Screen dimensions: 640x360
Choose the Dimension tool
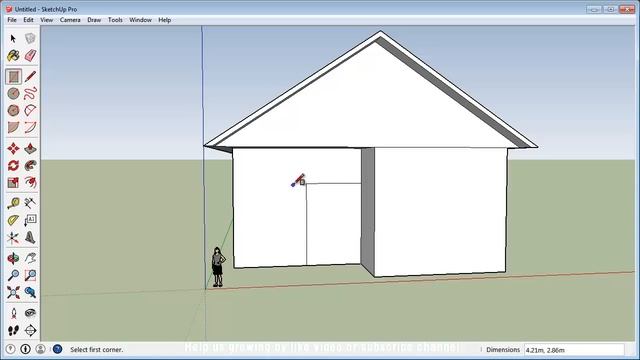tap(30, 203)
